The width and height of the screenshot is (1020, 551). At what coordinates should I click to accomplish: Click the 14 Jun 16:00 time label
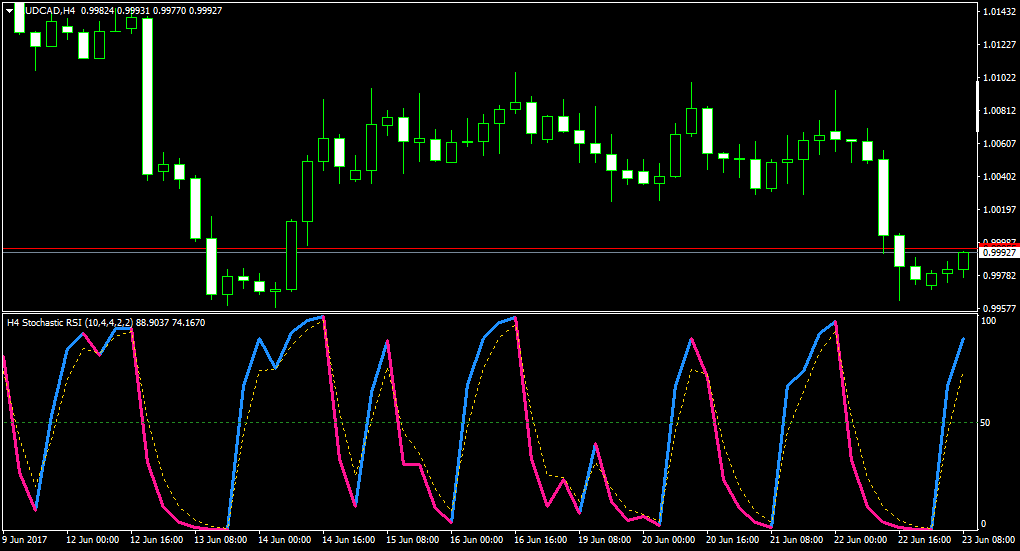point(349,540)
